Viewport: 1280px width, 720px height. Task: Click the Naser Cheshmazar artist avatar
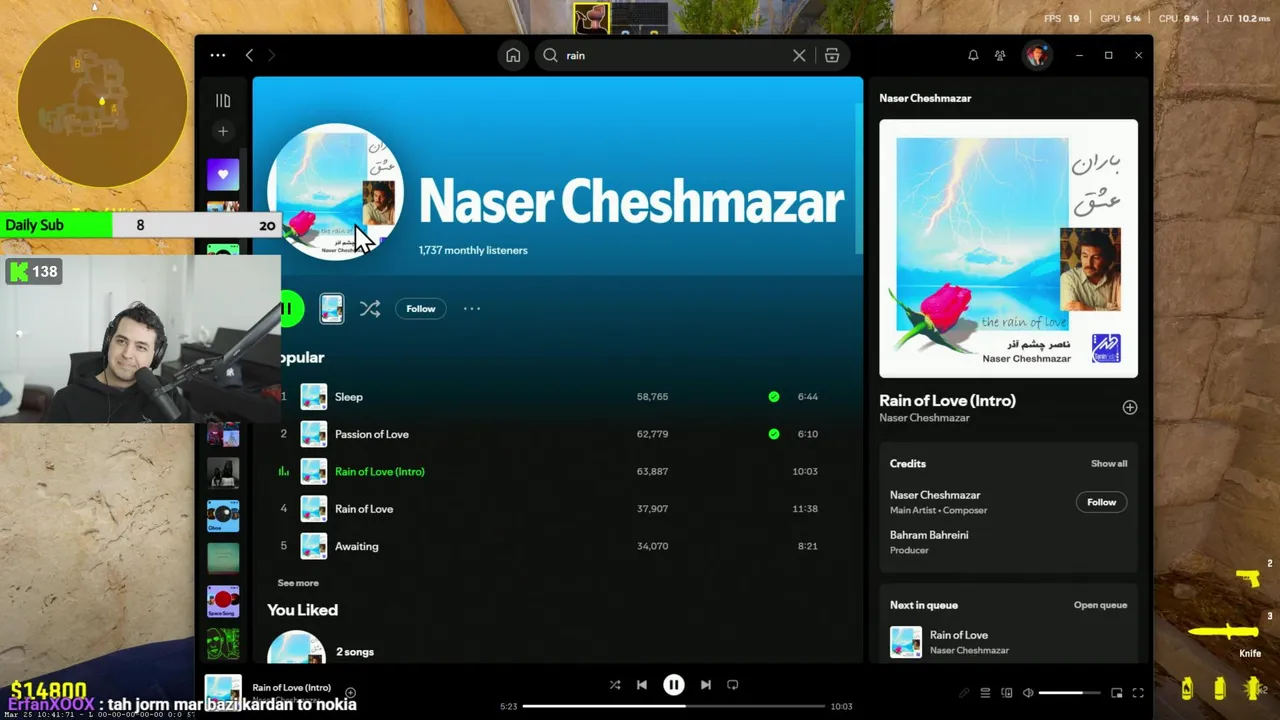336,191
